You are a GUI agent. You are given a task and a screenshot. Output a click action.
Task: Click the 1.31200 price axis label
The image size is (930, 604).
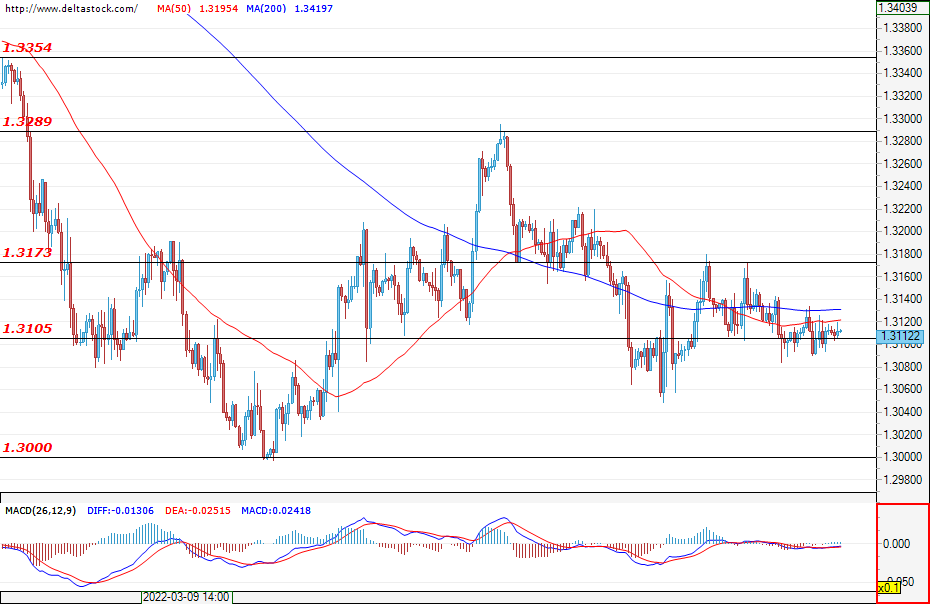pos(903,322)
